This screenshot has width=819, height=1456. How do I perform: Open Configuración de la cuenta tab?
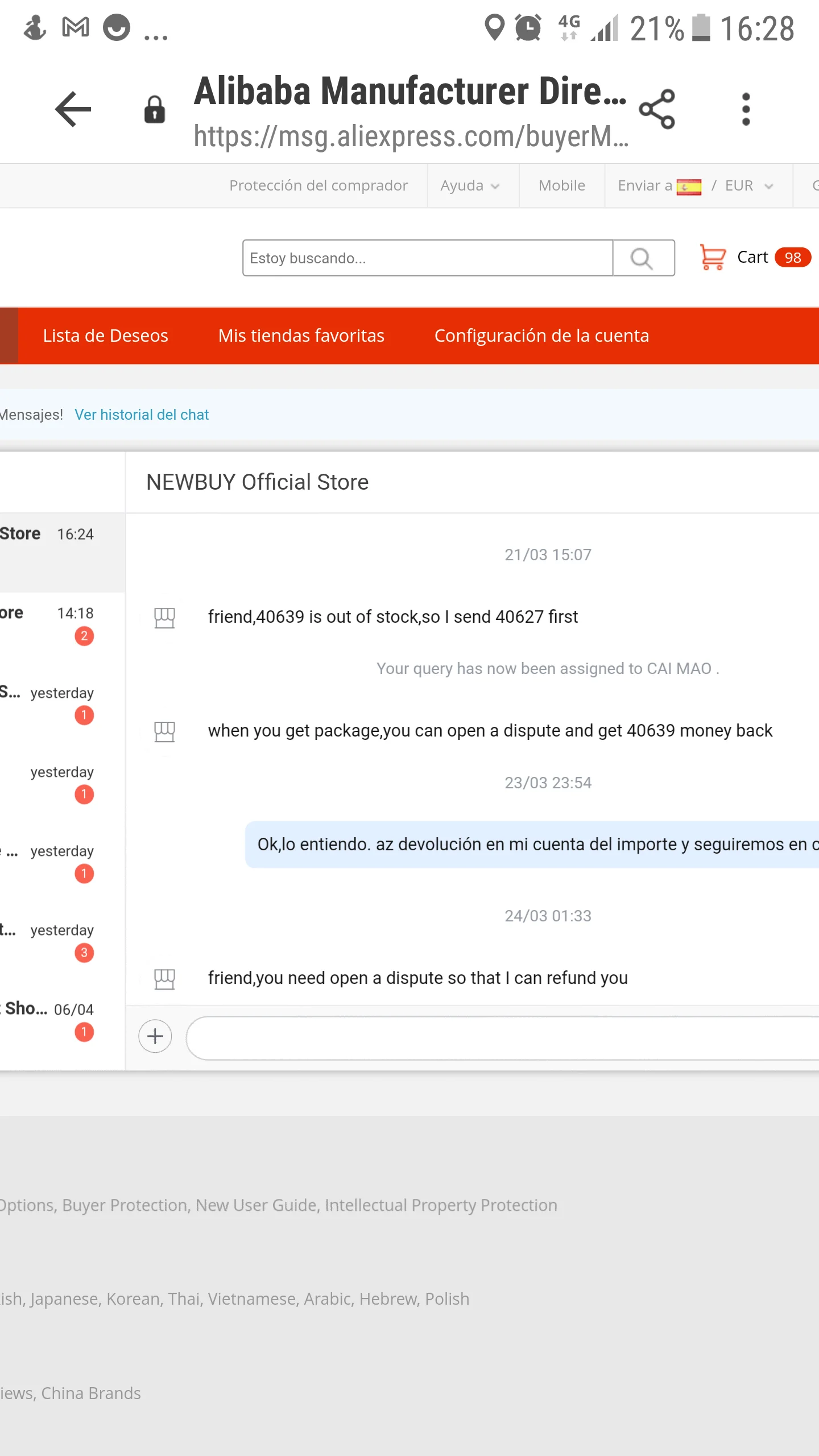click(541, 336)
